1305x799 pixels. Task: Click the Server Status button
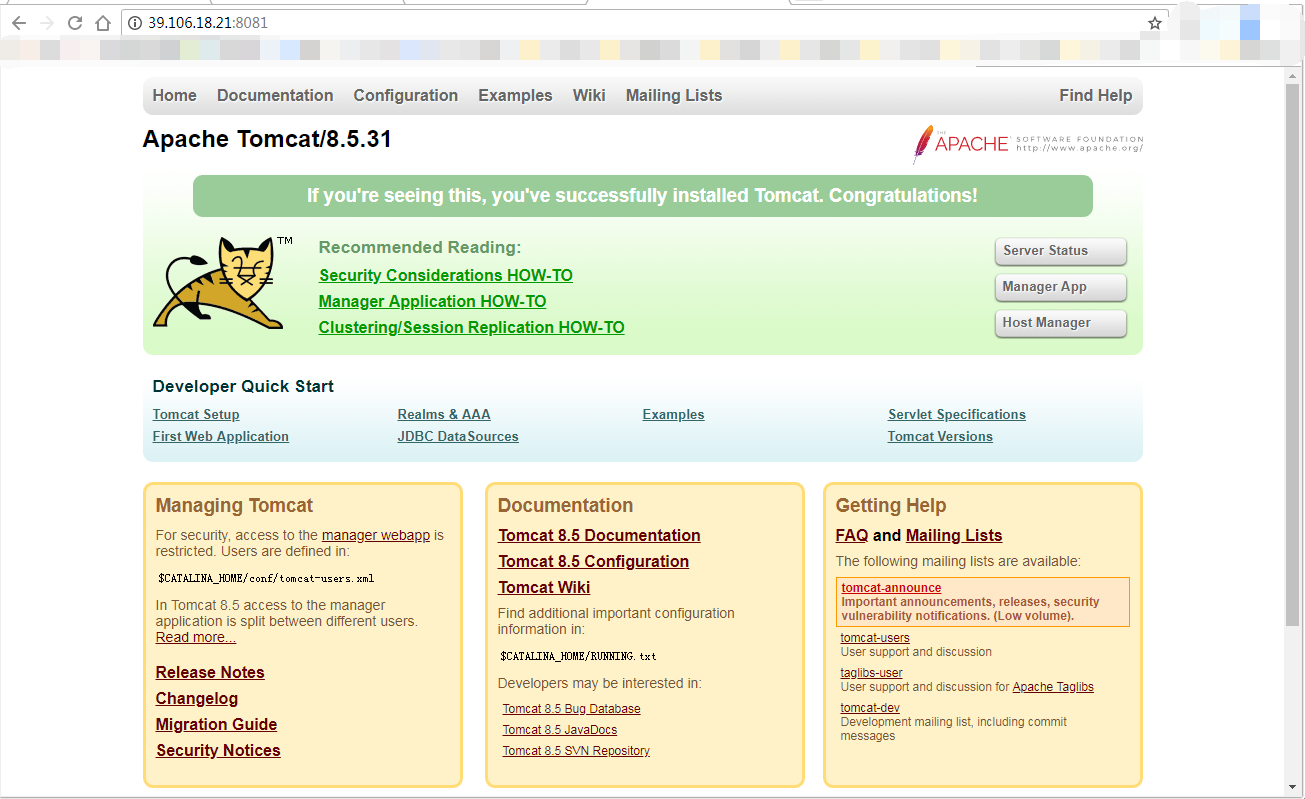tap(1060, 251)
